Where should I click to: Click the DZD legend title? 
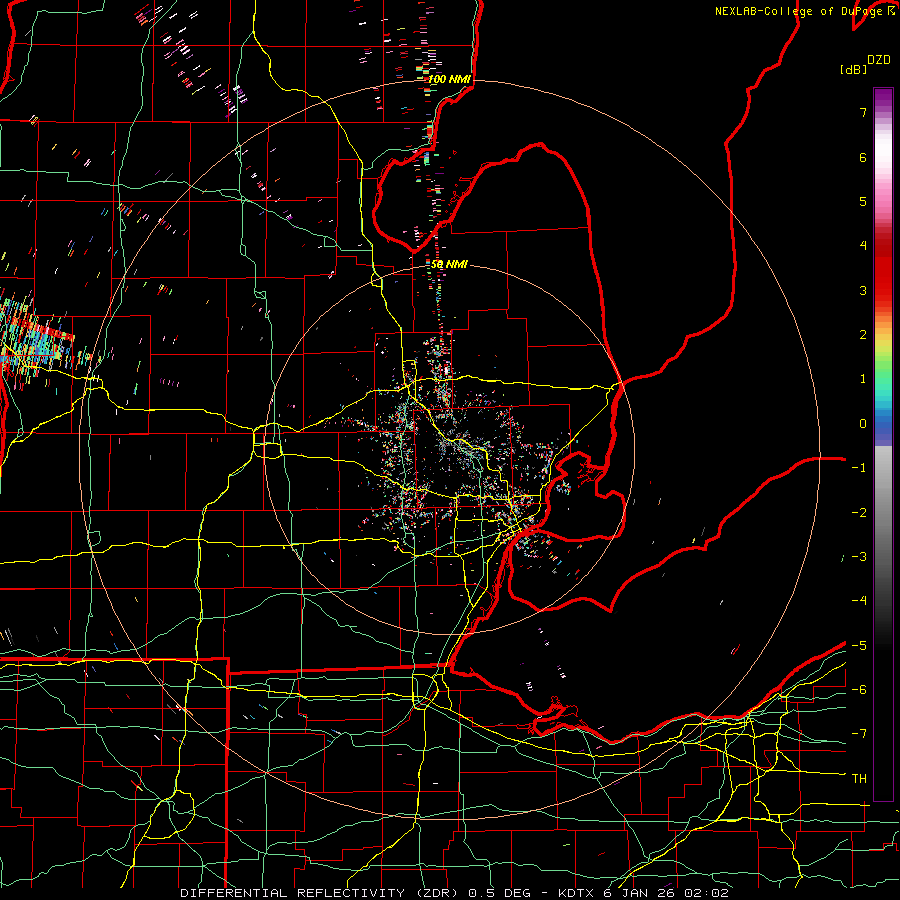point(879,60)
